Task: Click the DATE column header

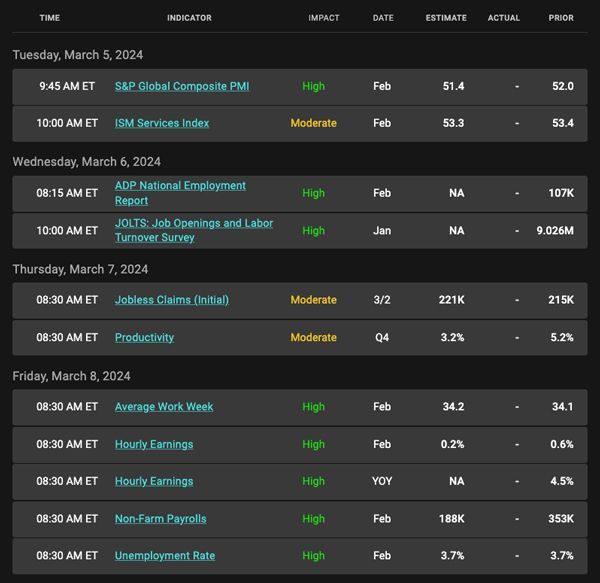Action: pos(383,18)
